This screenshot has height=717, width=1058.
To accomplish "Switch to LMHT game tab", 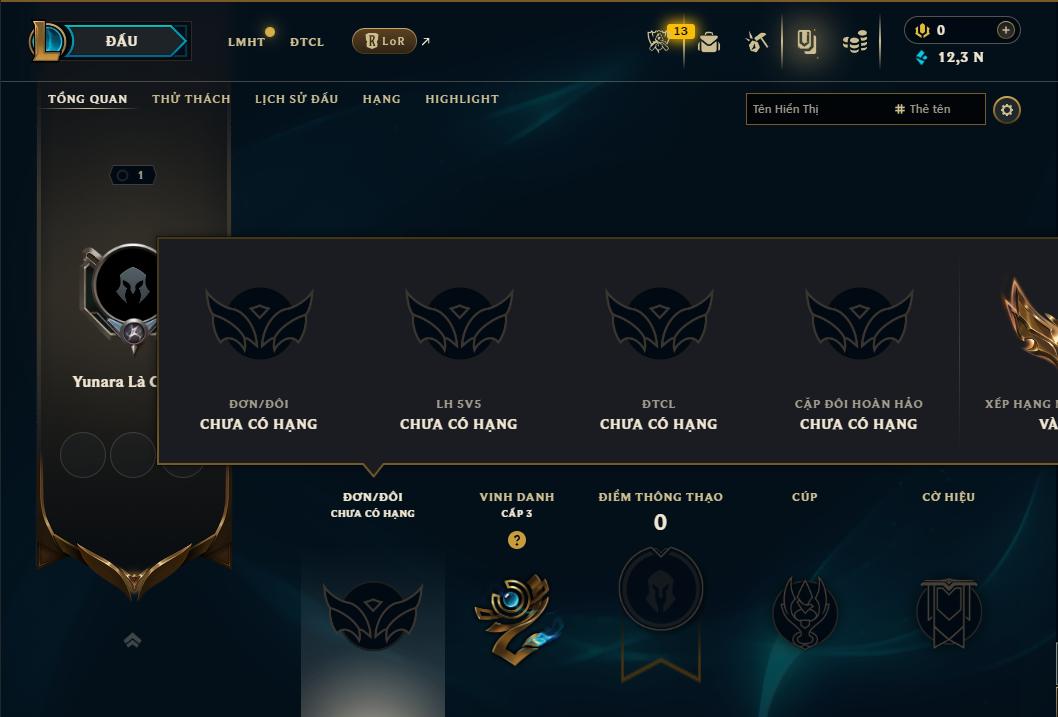I will pyautogui.click(x=246, y=42).
